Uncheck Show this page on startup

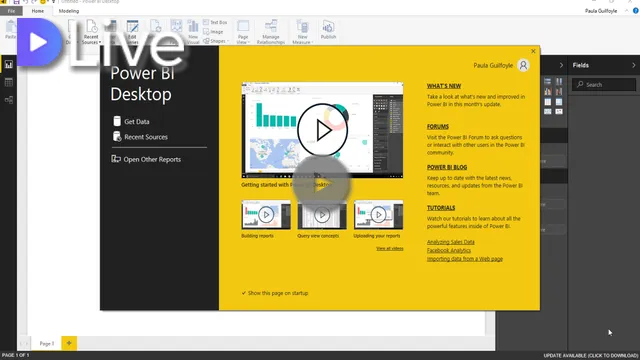point(275,293)
